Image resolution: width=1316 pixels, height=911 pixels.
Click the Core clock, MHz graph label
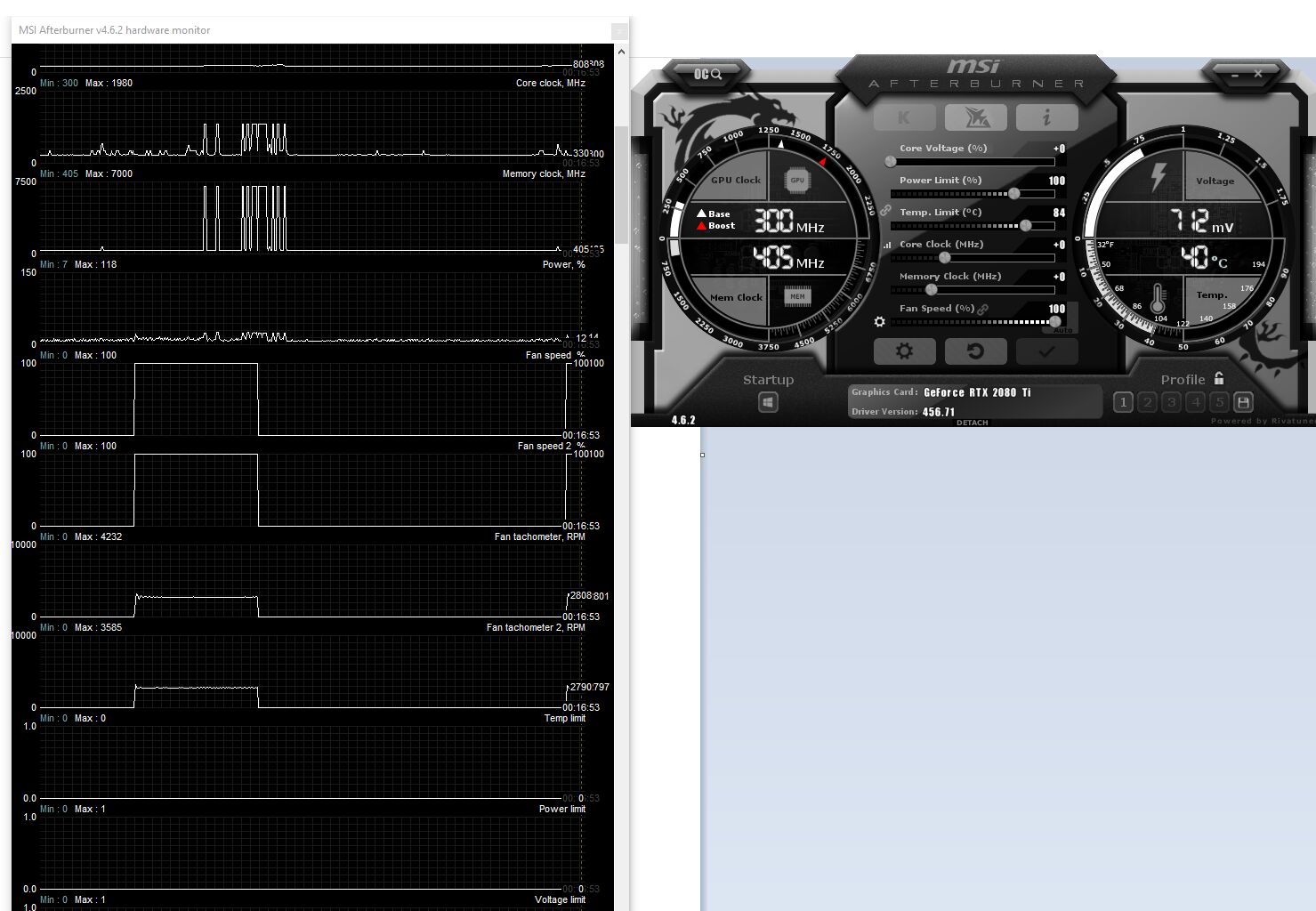click(551, 83)
